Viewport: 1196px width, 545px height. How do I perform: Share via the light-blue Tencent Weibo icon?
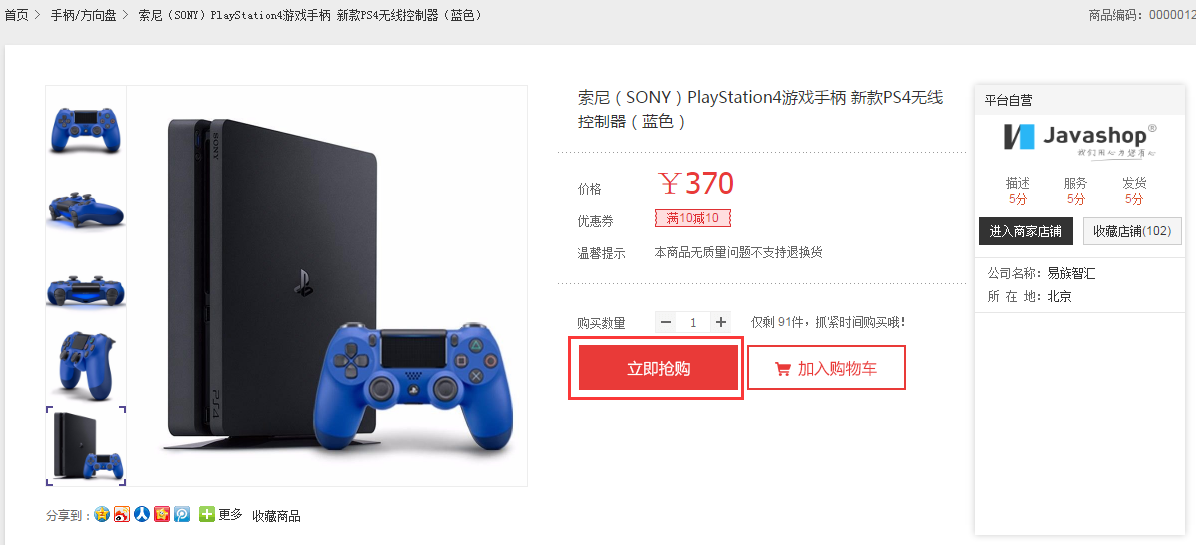[182, 515]
